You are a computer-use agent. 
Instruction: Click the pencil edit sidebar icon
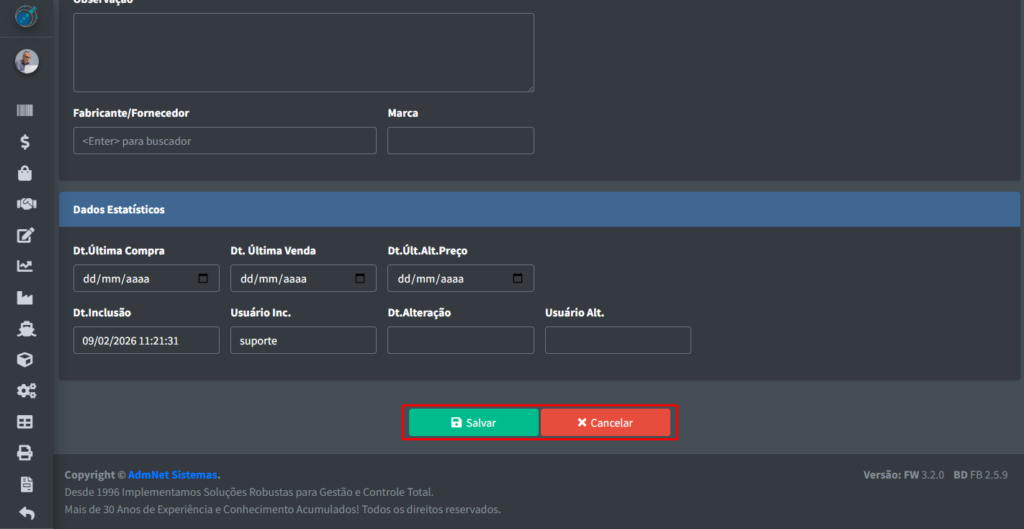pos(26,235)
